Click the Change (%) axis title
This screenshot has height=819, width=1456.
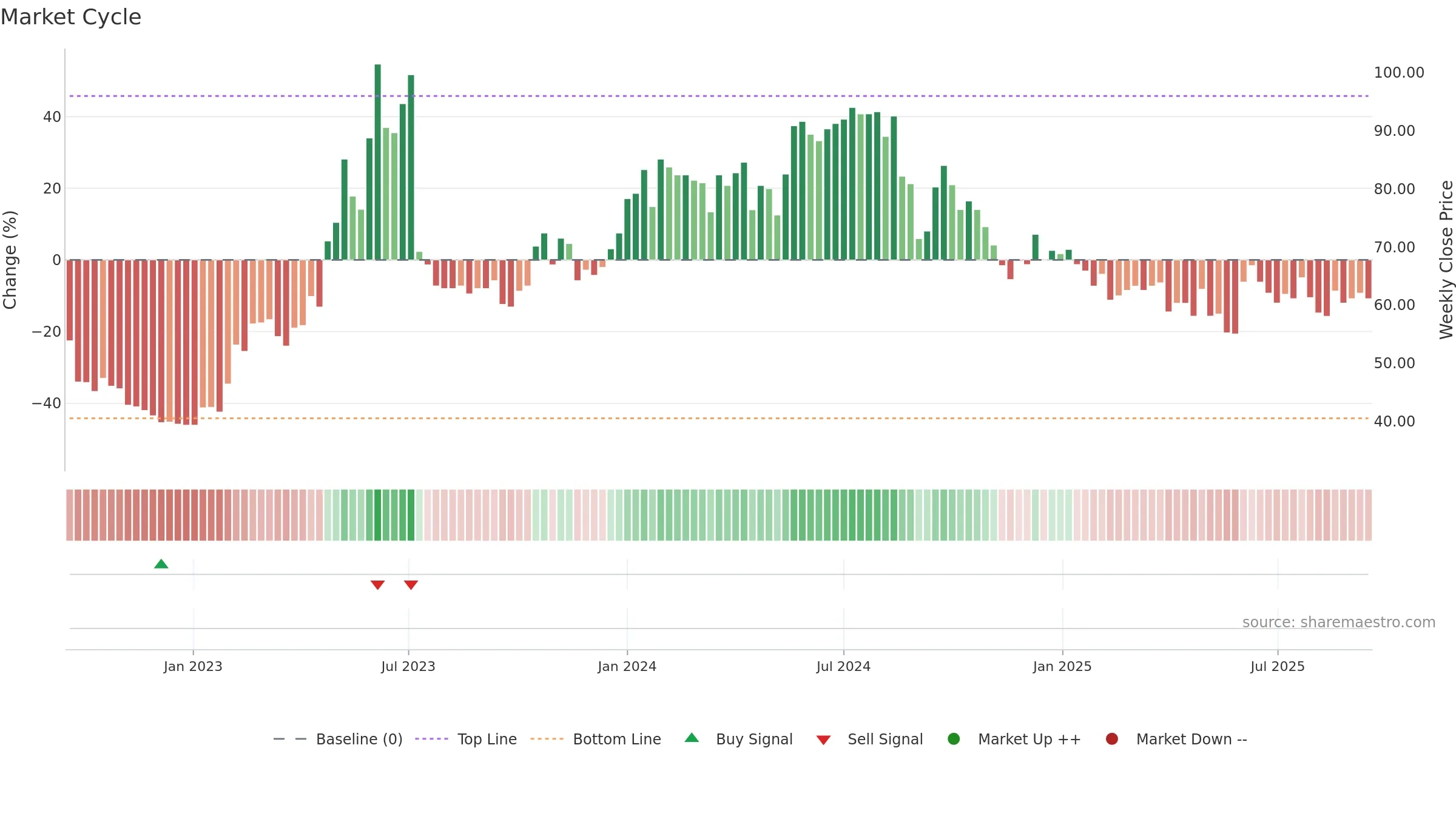click(x=10, y=260)
